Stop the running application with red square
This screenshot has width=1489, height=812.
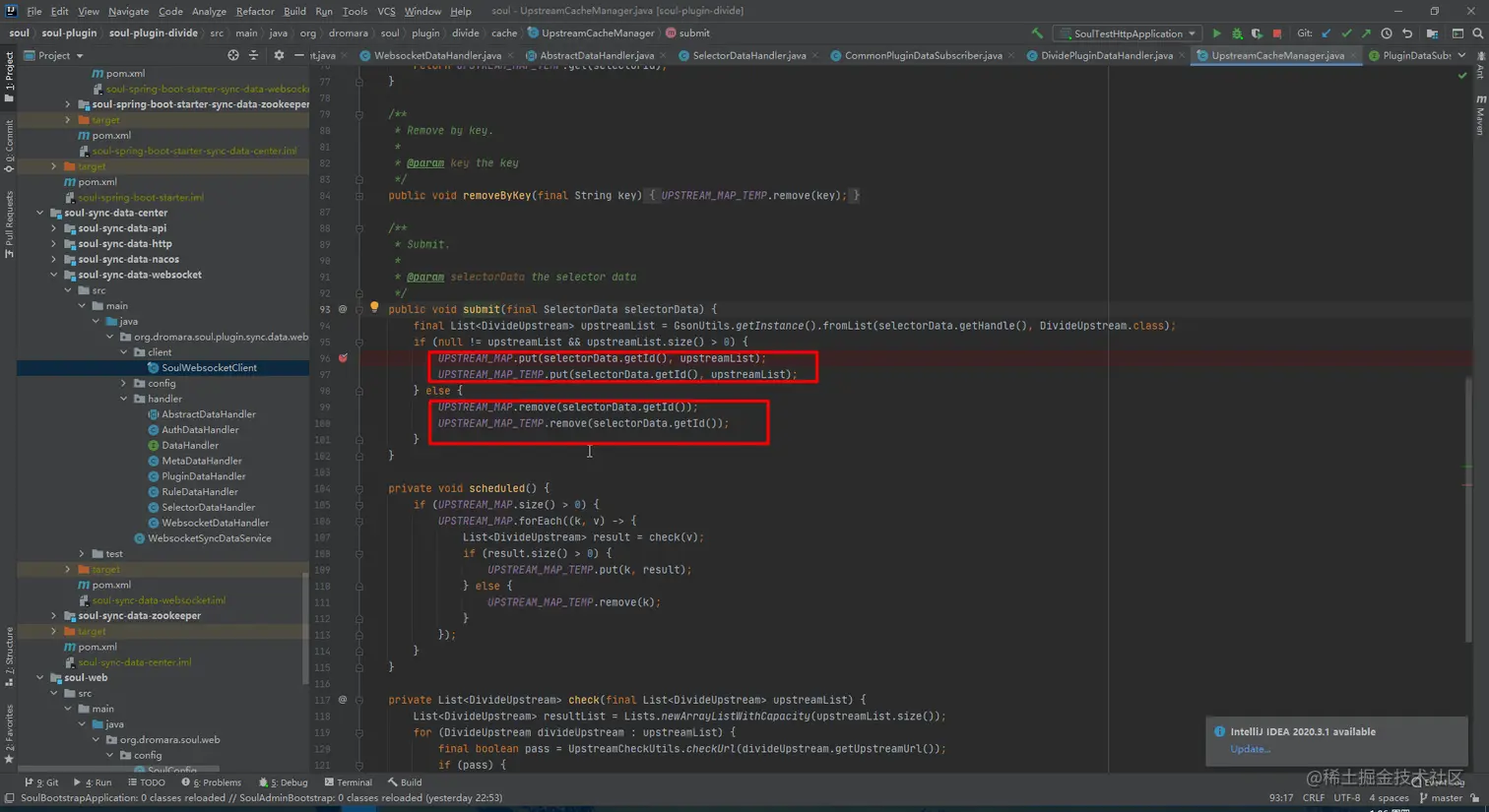click(x=1277, y=33)
